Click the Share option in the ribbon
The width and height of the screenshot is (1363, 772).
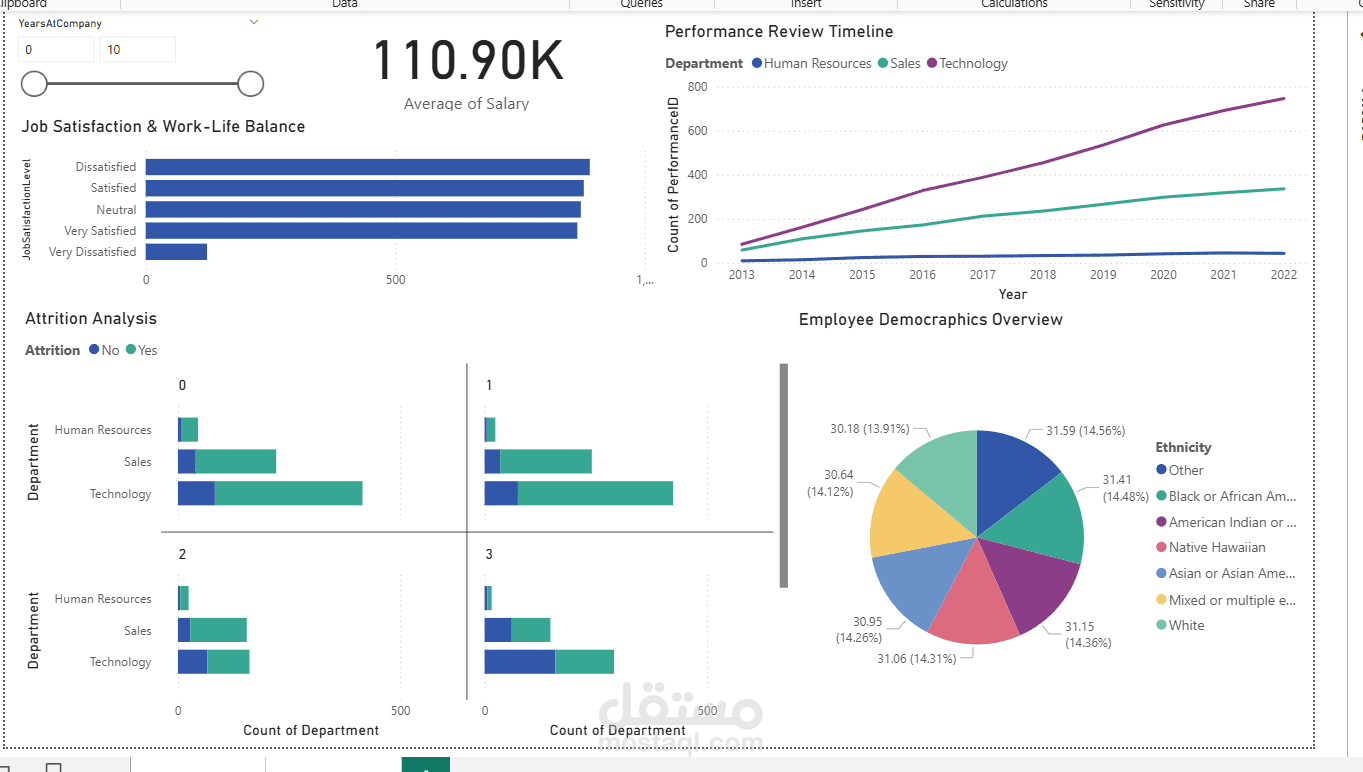coord(1258,4)
